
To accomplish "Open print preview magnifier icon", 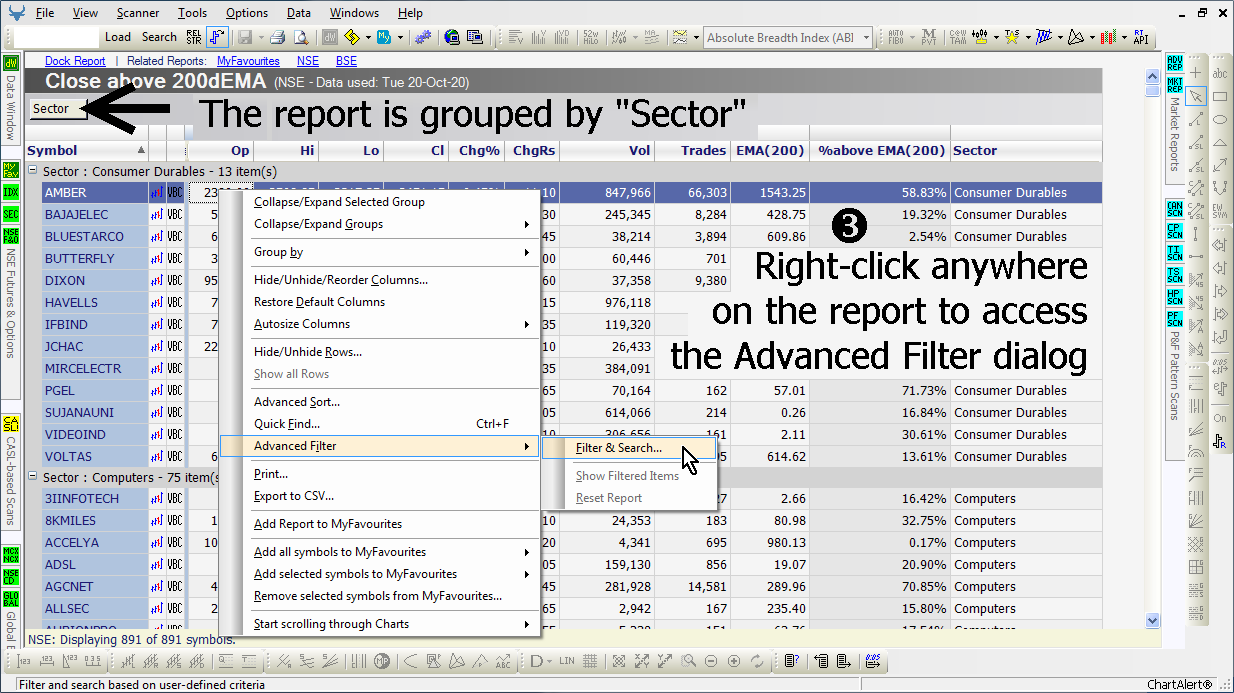I will point(300,37).
